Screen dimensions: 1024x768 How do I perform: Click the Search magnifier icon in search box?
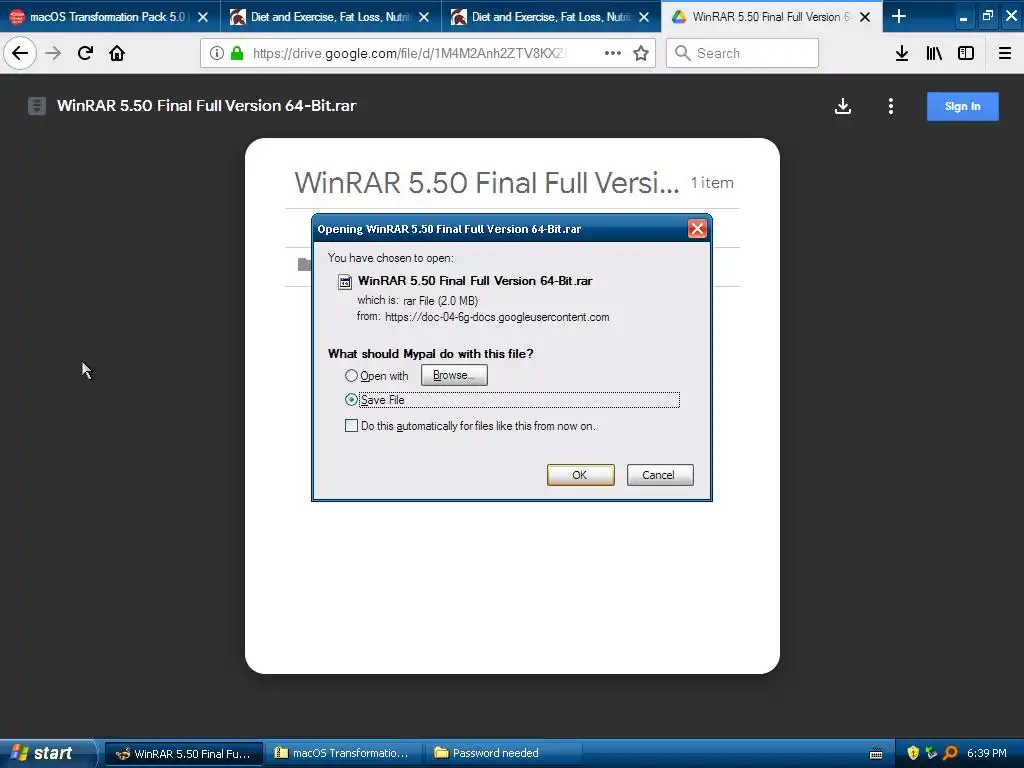682,53
